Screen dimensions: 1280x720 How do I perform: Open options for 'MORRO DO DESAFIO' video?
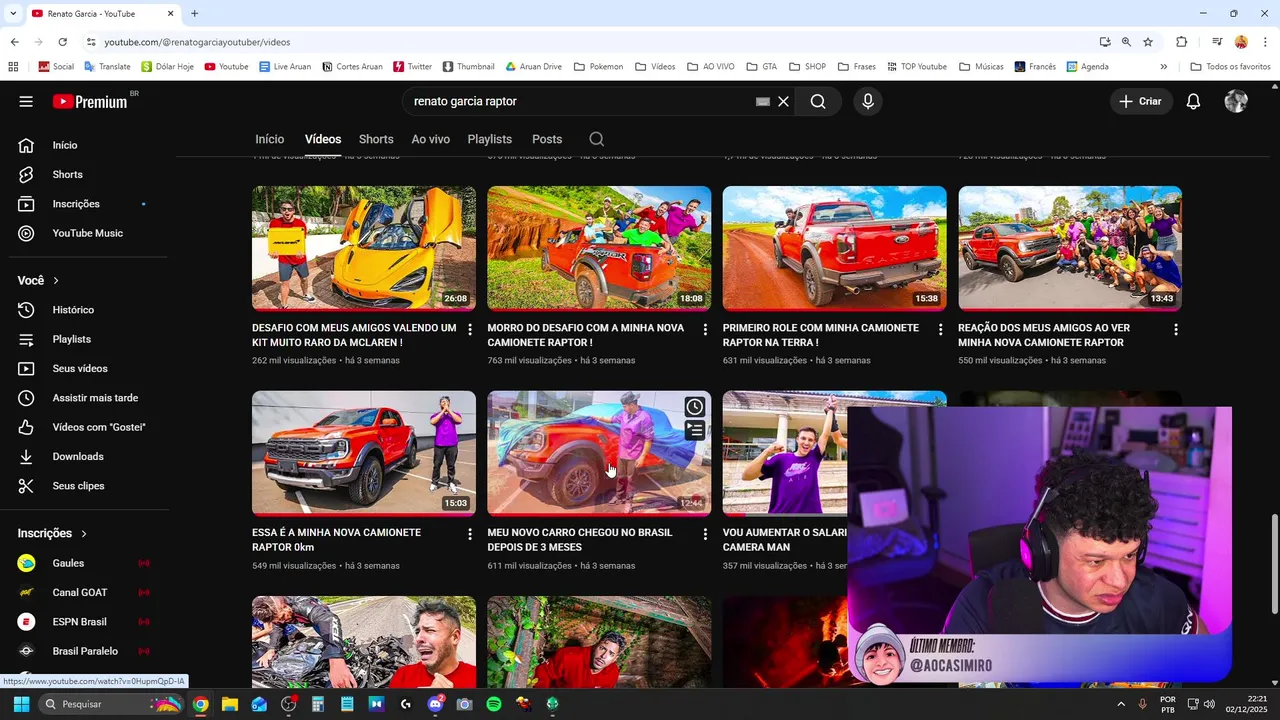[705, 329]
